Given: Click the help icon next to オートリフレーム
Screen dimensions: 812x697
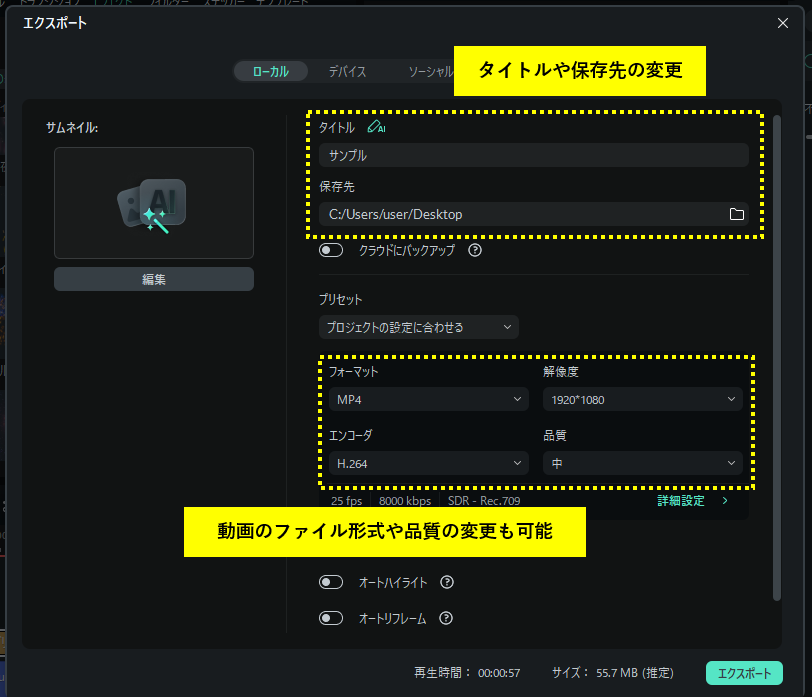Looking at the screenshot, I should (x=446, y=618).
